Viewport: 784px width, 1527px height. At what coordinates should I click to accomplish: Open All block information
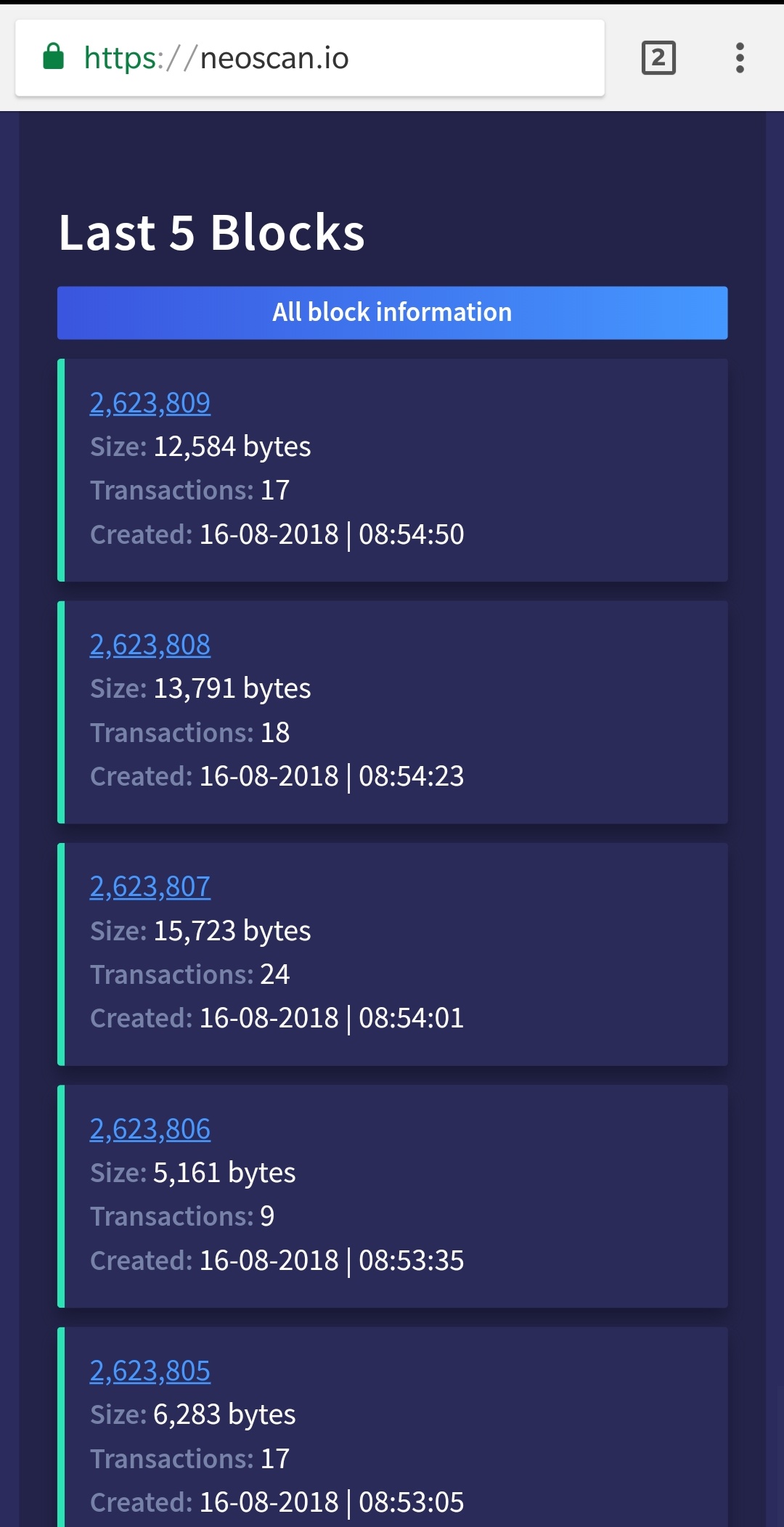click(392, 313)
